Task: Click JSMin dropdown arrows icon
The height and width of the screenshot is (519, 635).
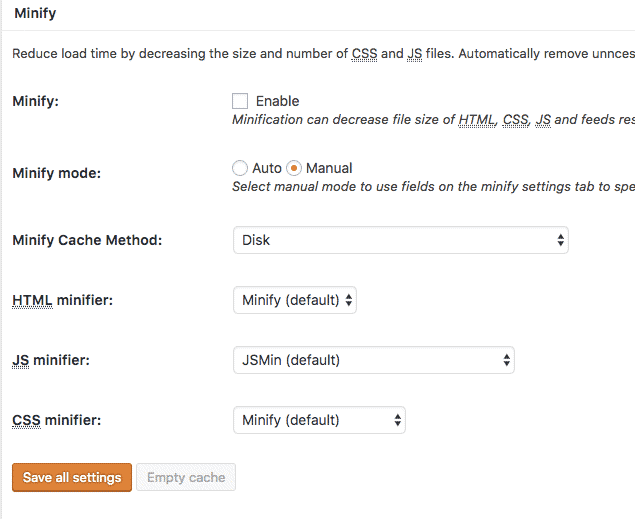Action: (507, 360)
